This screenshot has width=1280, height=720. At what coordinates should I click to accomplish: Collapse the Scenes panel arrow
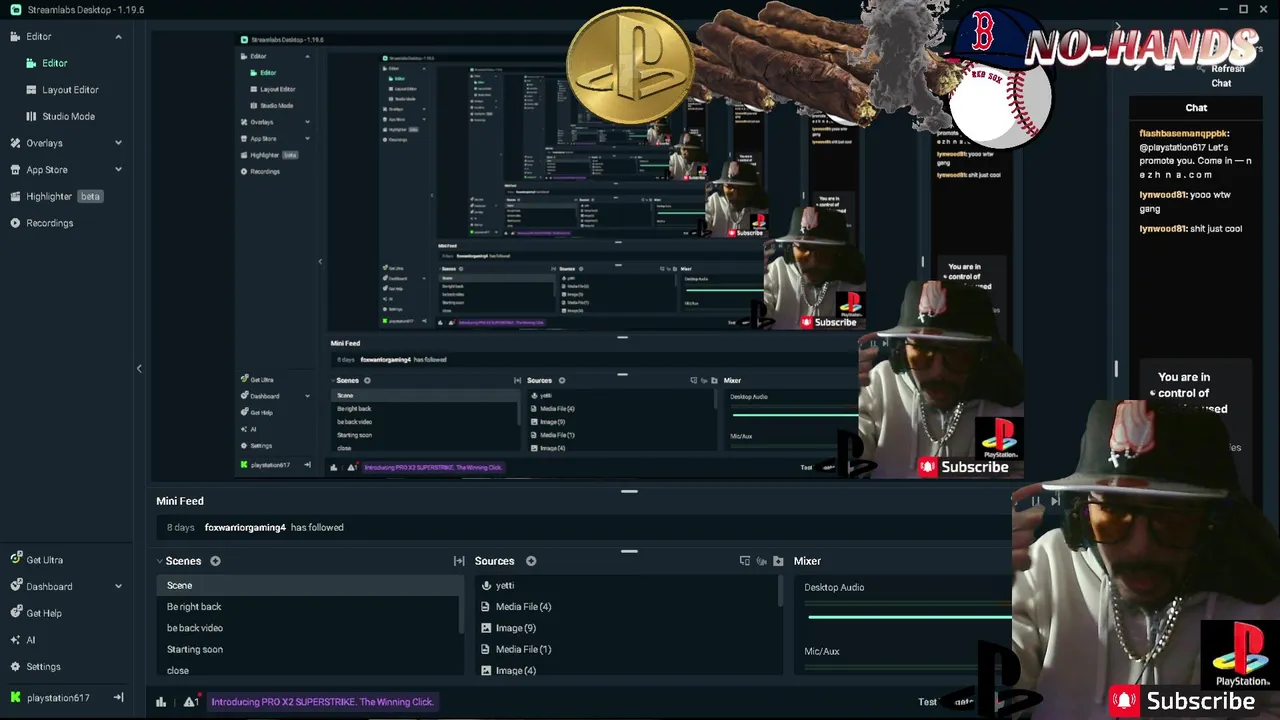point(159,561)
